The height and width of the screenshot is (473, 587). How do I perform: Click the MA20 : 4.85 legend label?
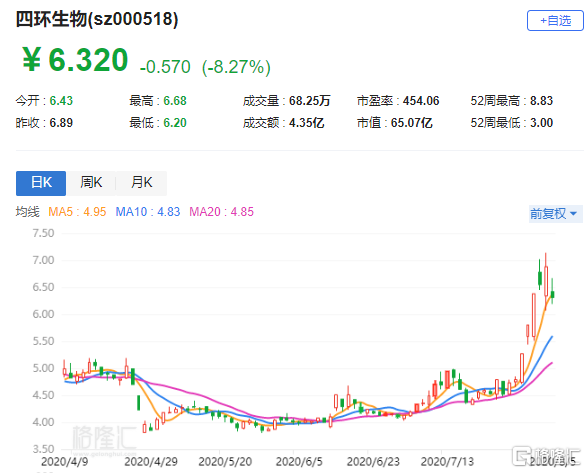pos(221,212)
